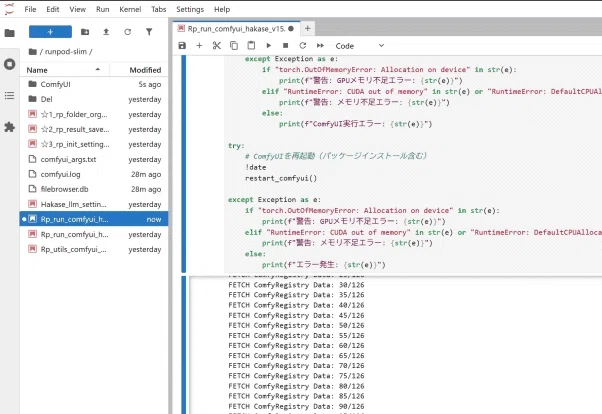Open the Settings menu

[190, 9]
